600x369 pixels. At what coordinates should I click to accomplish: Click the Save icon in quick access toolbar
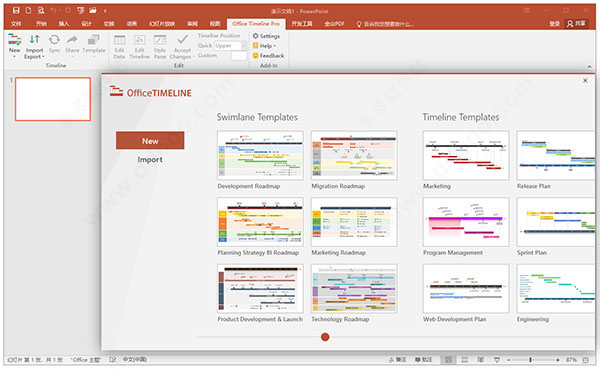click(x=16, y=11)
